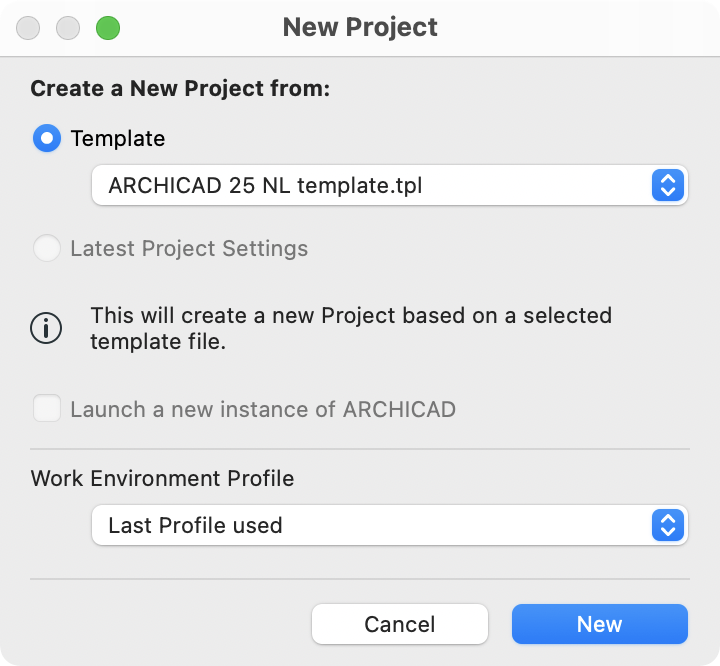Click the Work Environment Profile label
720x666 pixels.
point(162,479)
